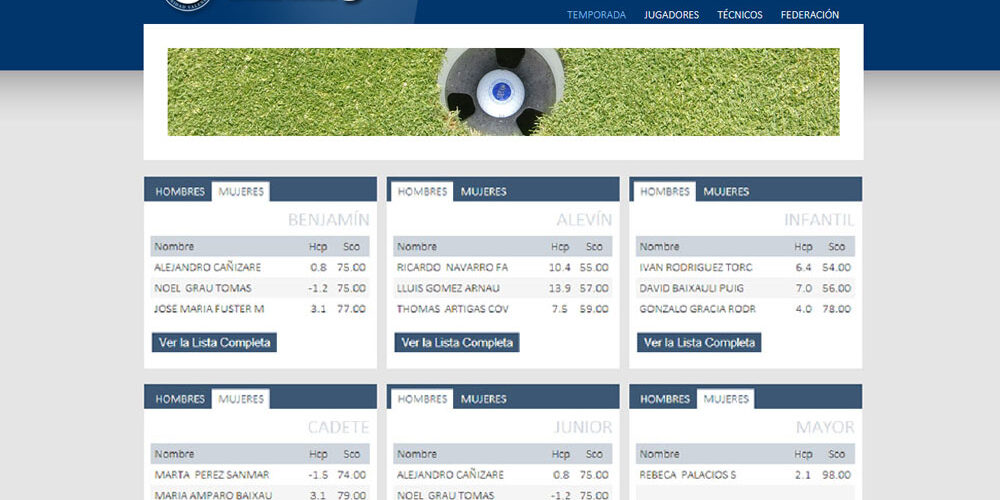The image size is (1000, 500).
Task: Click handicap 13.9 for Lluis Gomez
Action: coord(559,288)
